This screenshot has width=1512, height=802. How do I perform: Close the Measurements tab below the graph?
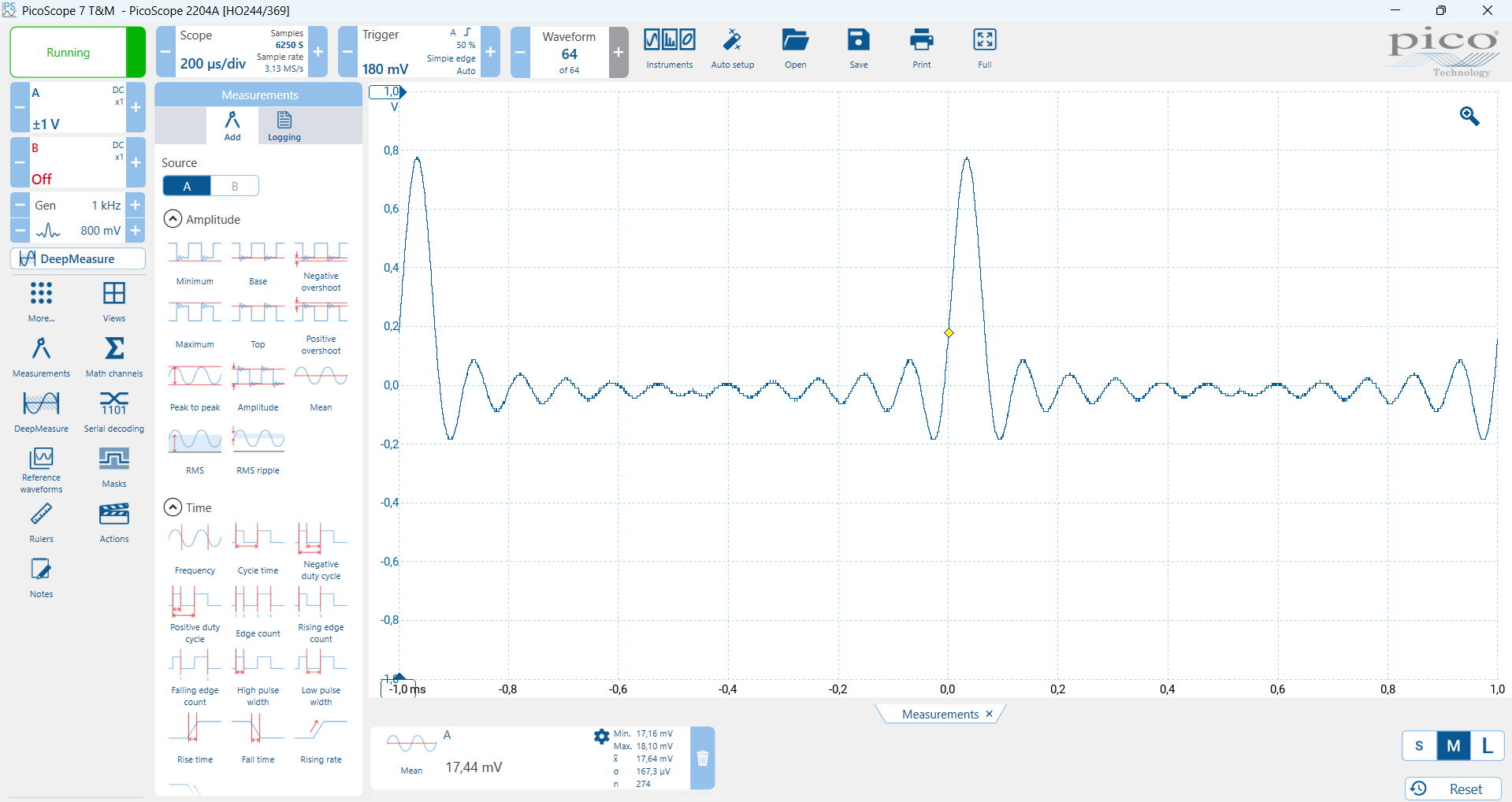(x=989, y=714)
